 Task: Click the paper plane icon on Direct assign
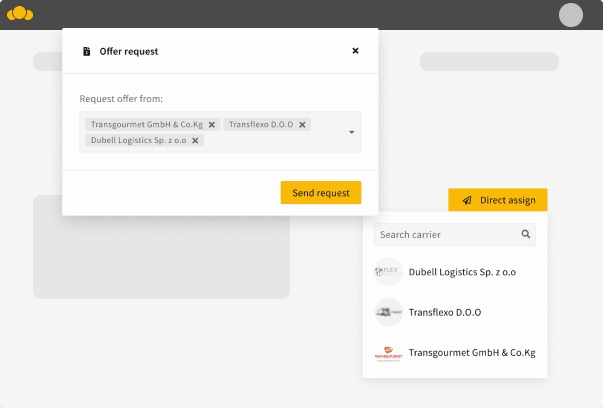click(466, 200)
